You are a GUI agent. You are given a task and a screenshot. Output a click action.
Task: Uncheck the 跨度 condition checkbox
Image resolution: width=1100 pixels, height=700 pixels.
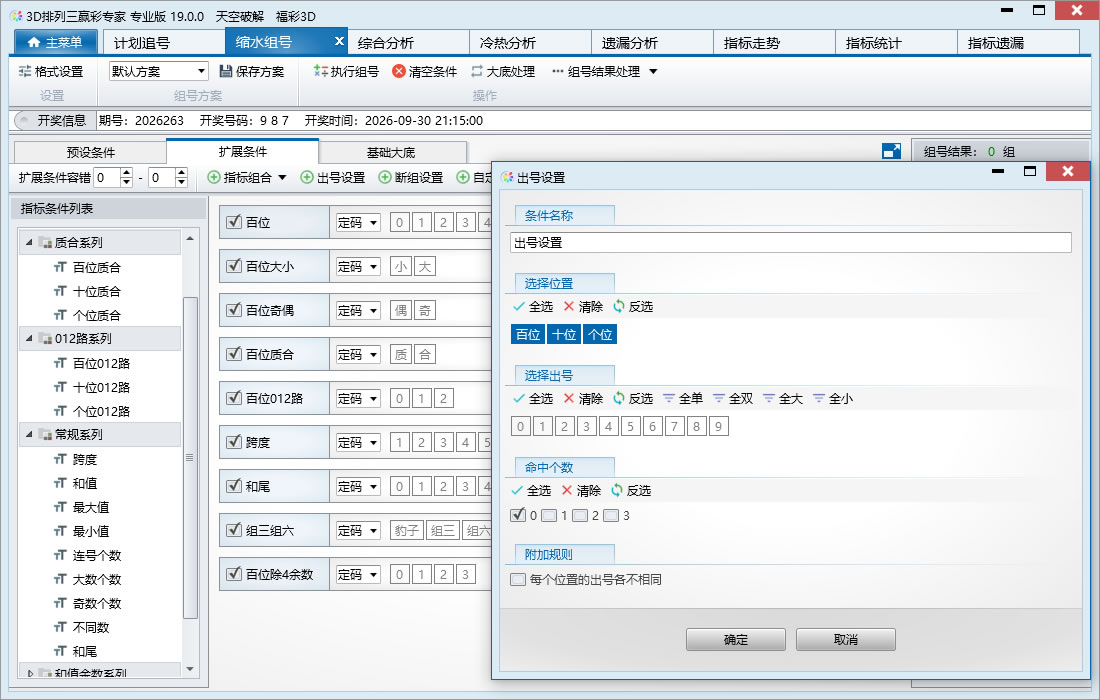click(234, 442)
